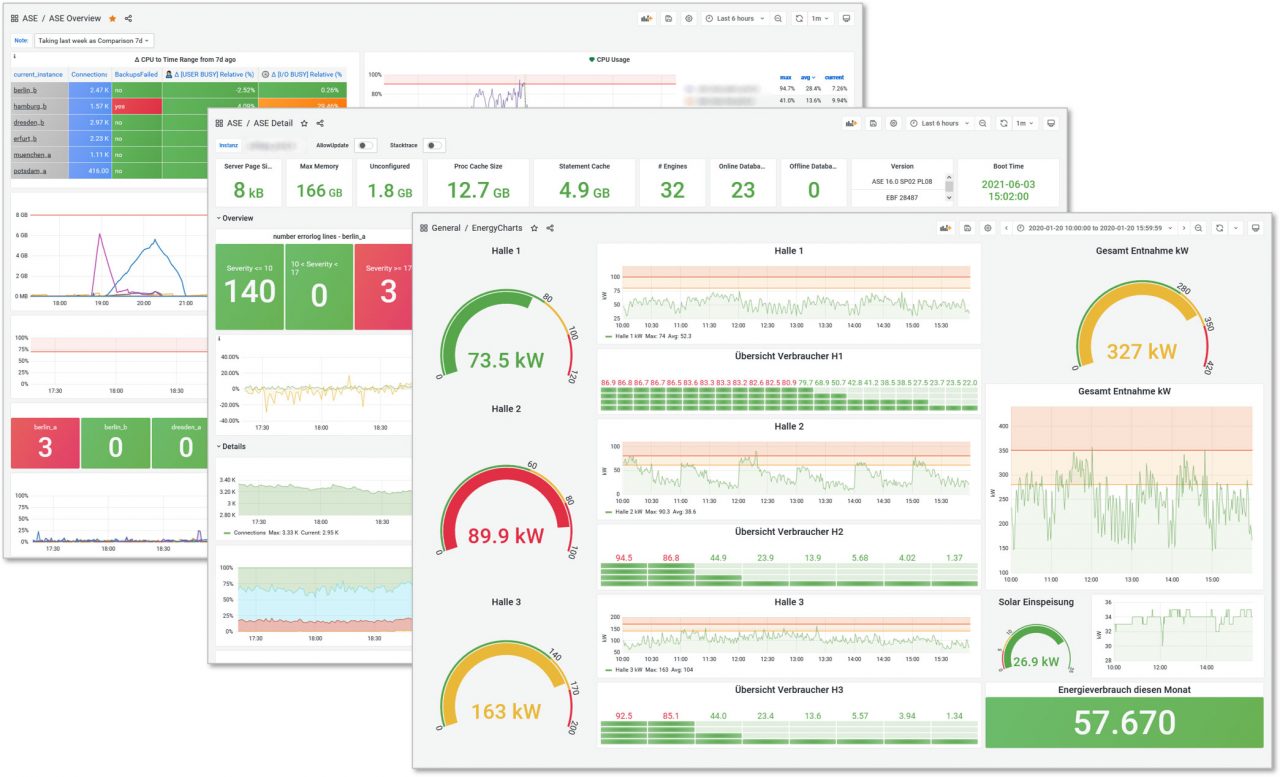
Task: Enable the AllowUpdate toggle
Action: [364, 143]
